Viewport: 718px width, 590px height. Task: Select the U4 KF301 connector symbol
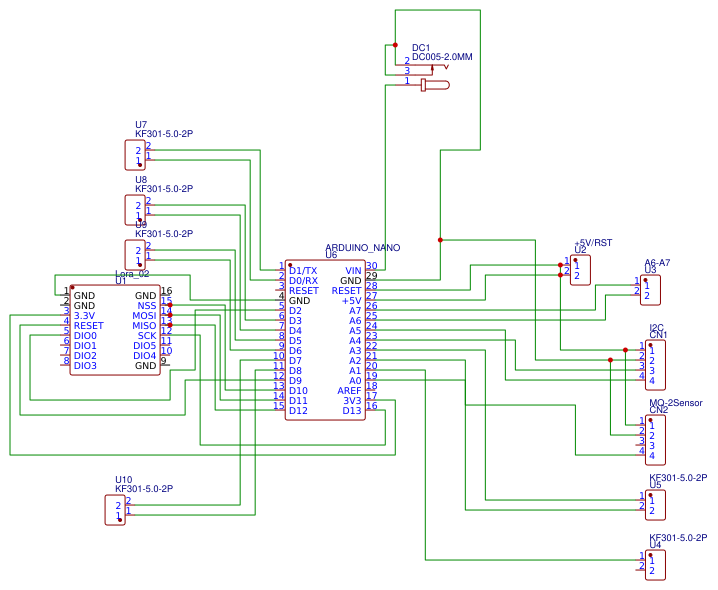655,565
